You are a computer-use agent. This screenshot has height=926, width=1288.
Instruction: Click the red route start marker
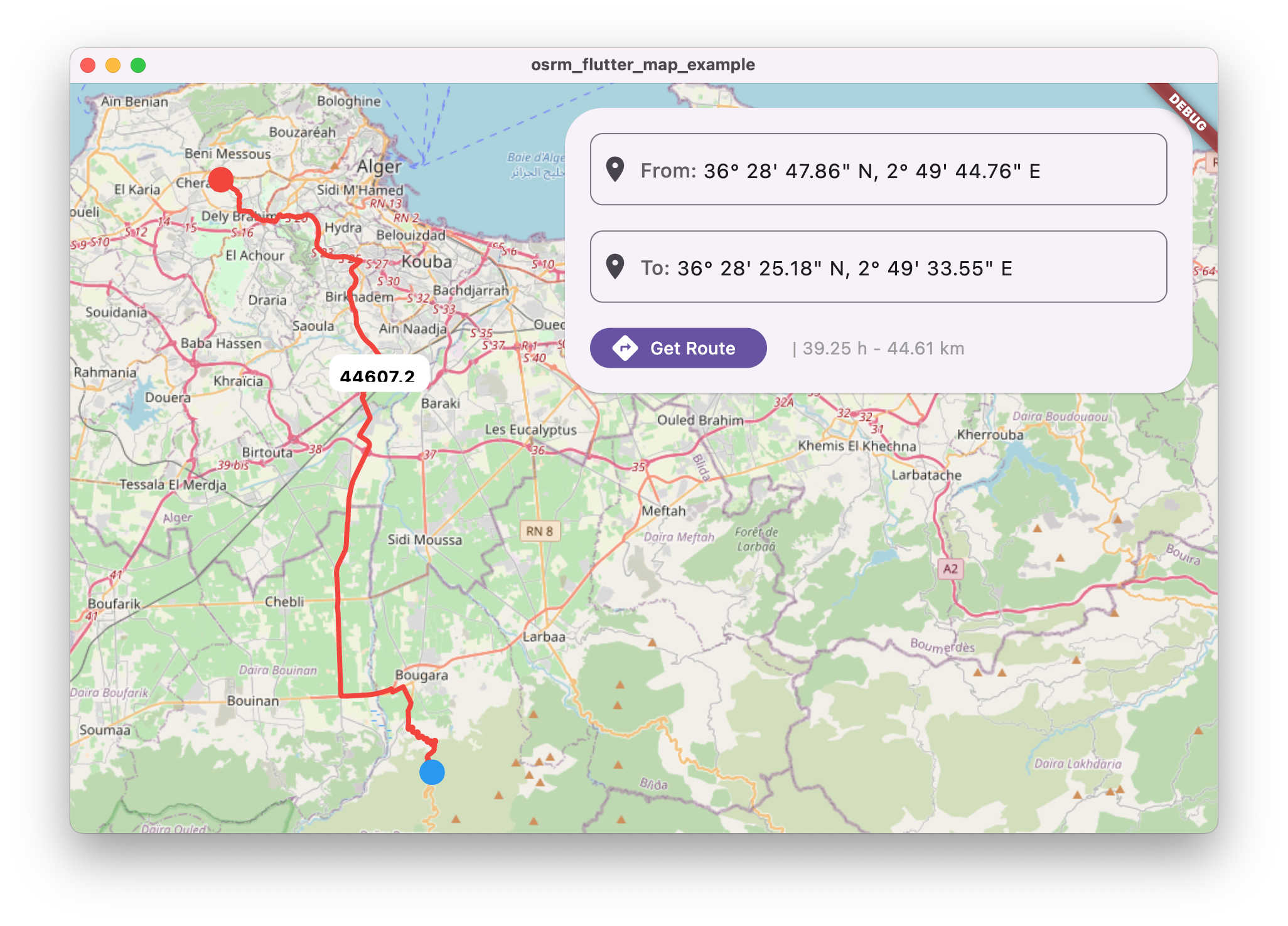(221, 179)
